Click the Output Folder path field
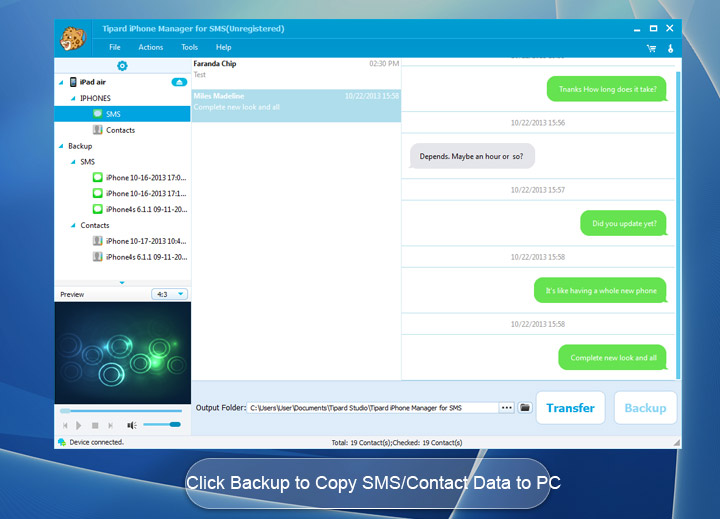The width and height of the screenshot is (720, 519). (x=373, y=408)
